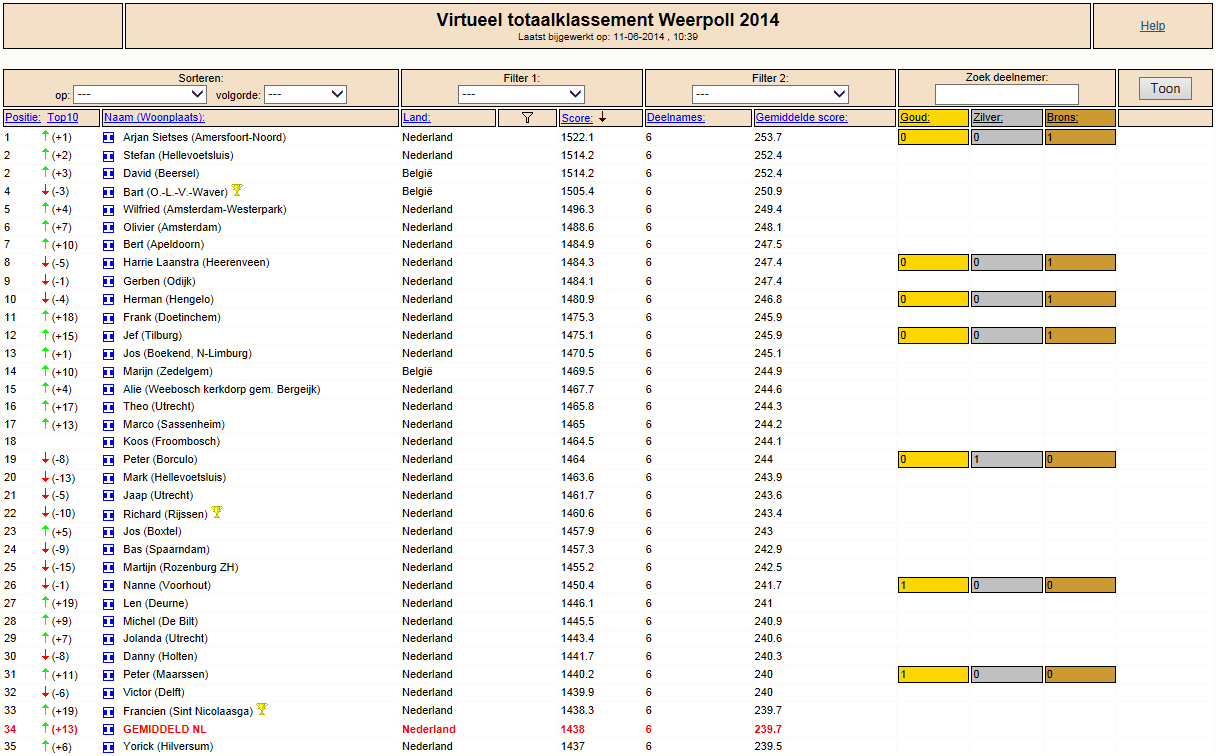
Task: Open the 'volgorde' sort order dropdown
Action: 305,94
